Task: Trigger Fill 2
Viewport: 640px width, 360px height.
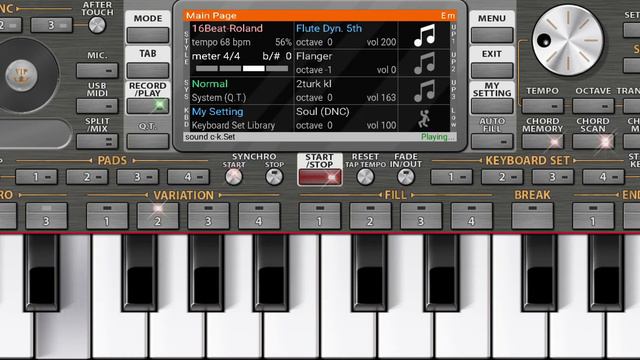Action: (370, 216)
